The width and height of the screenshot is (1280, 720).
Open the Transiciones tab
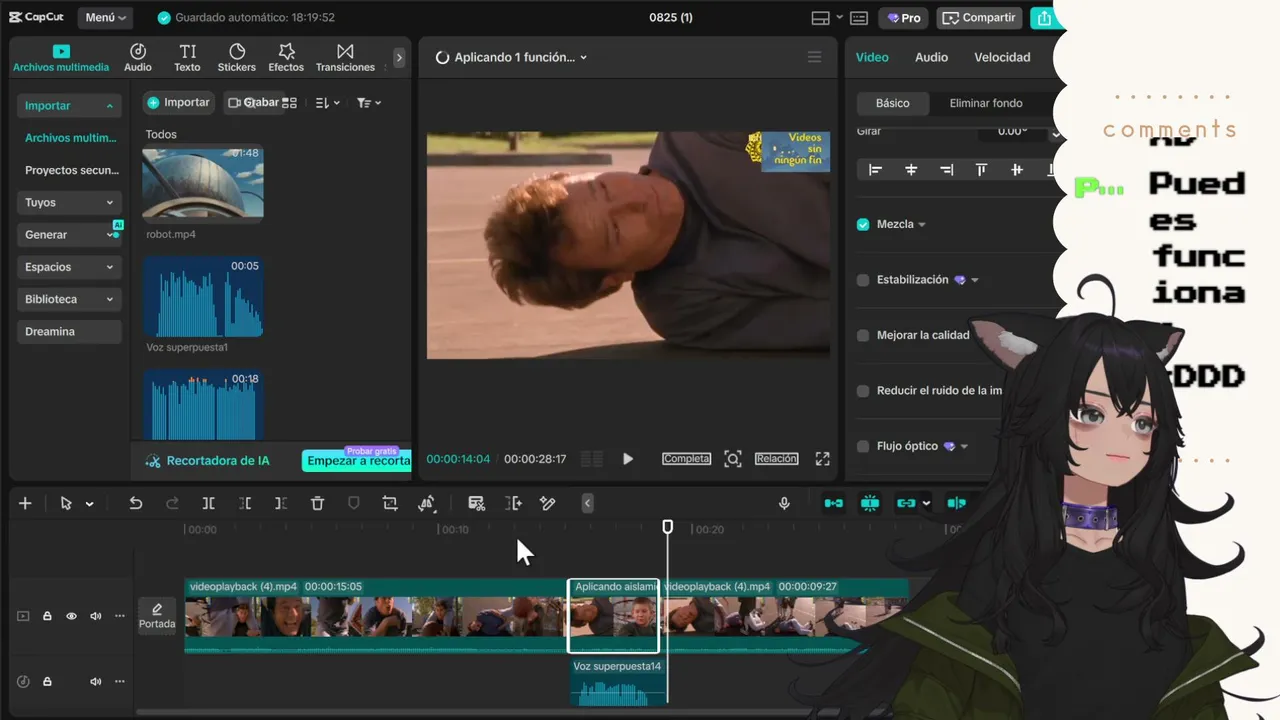[x=345, y=58]
